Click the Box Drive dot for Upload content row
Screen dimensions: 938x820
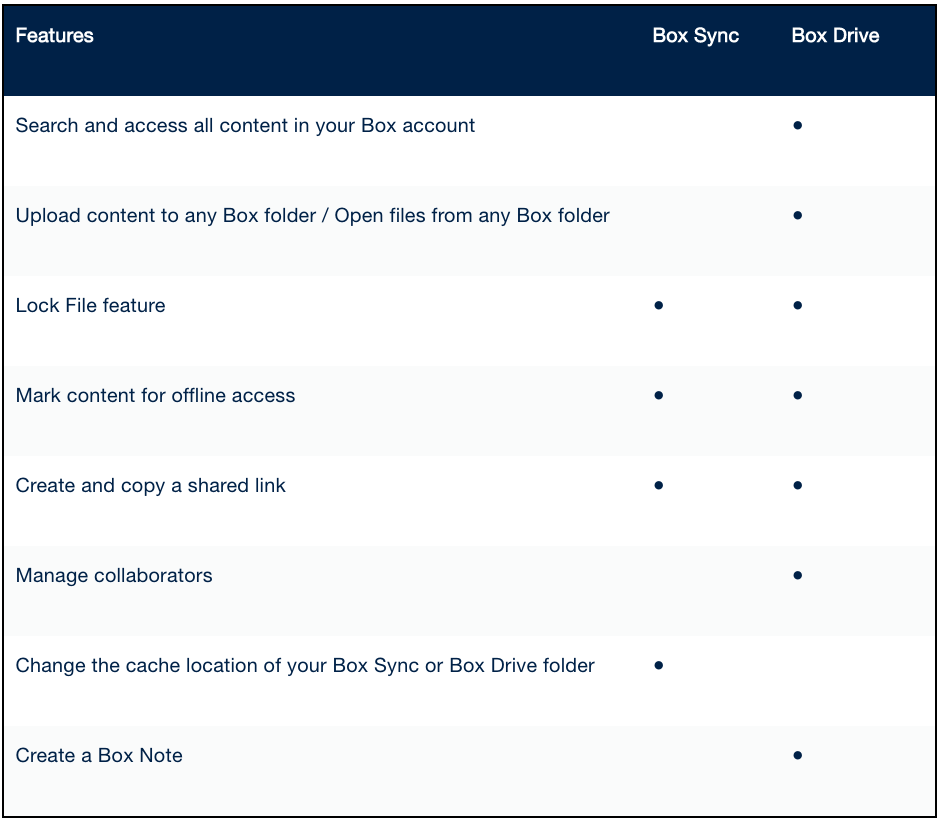pyautogui.click(x=797, y=215)
